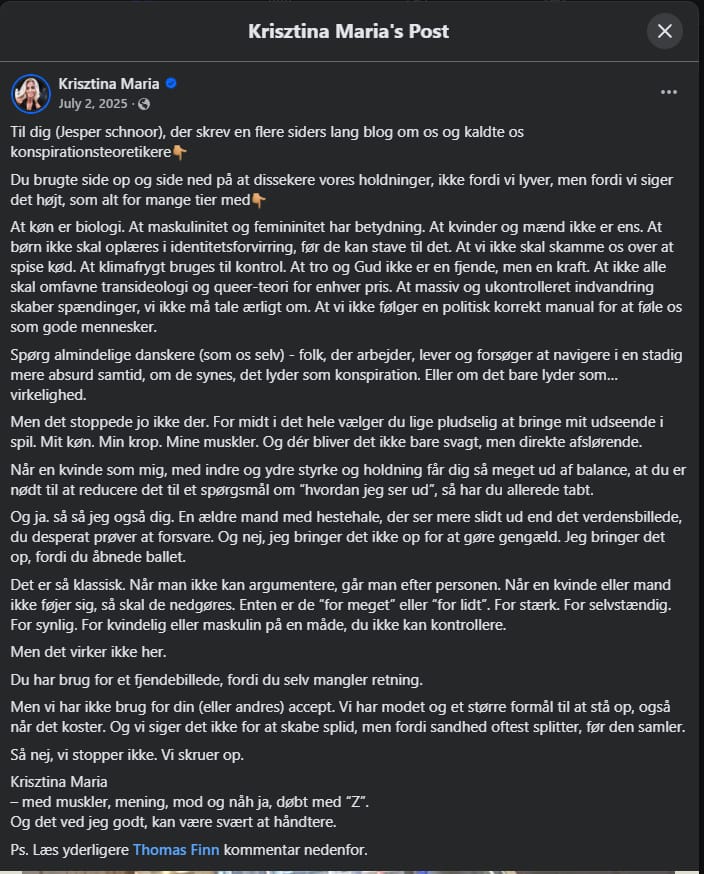704x874 pixels.
Task: Click paragraph beginning "Spørg almindelige danskere"
Action: (x=340, y=375)
